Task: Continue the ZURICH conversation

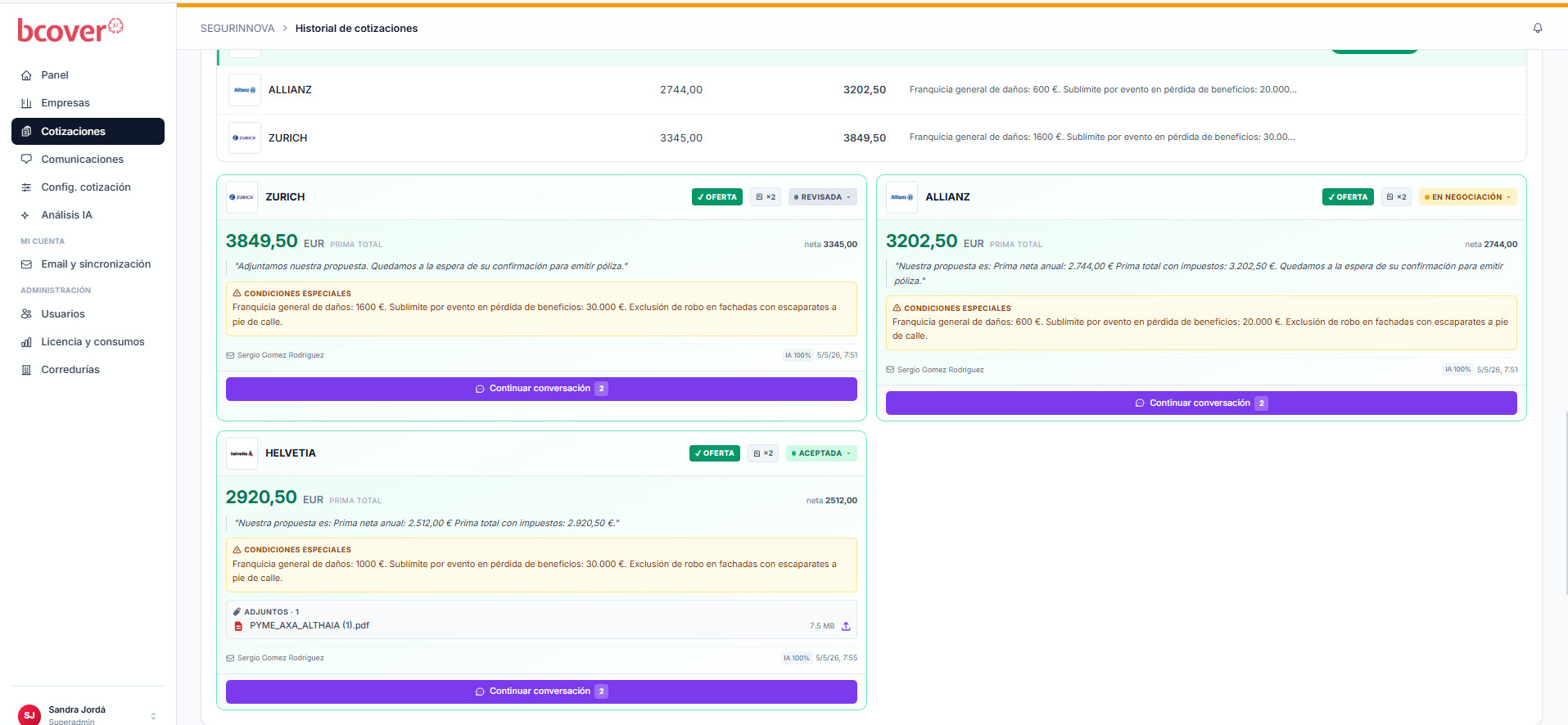Action: tap(541, 389)
